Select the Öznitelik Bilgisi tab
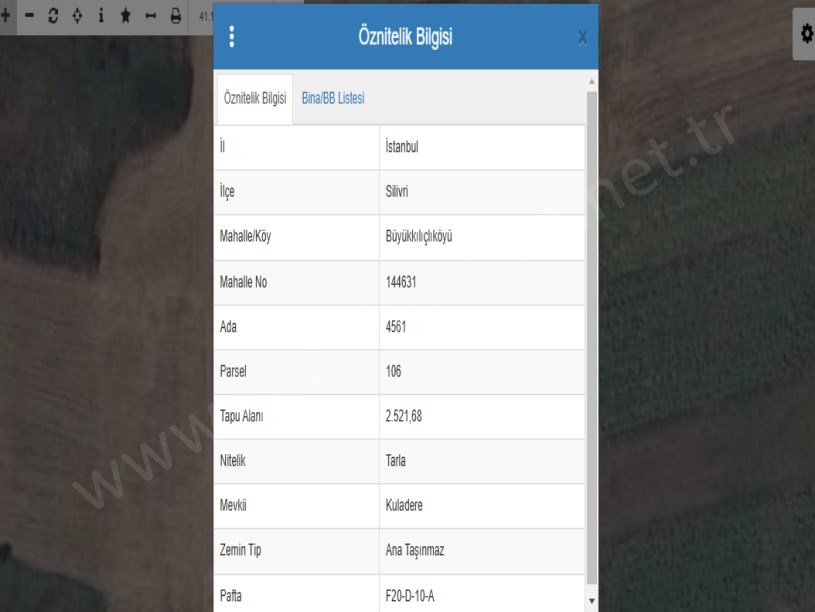 click(255, 98)
